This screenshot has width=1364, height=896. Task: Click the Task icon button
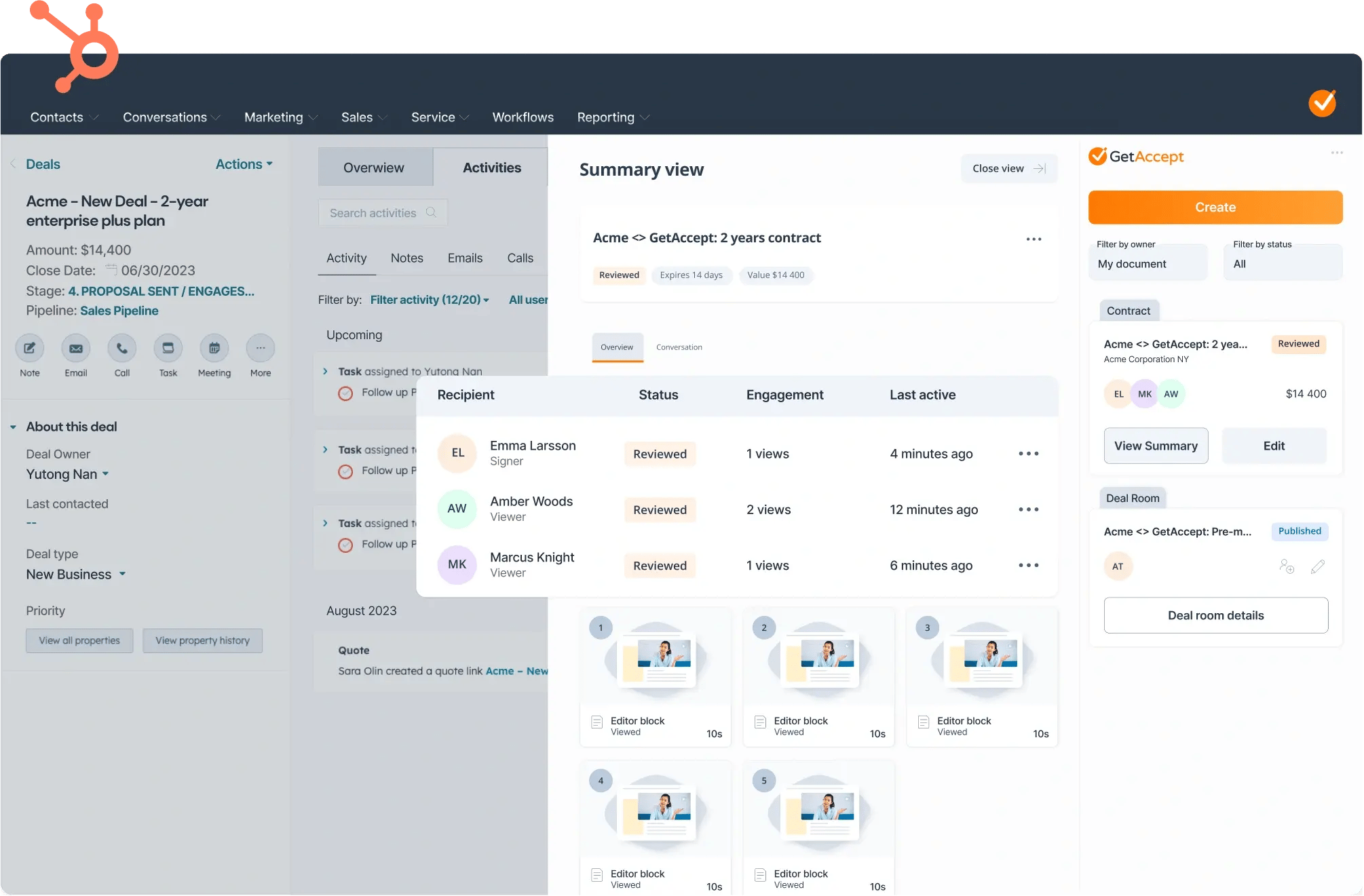pyautogui.click(x=168, y=349)
